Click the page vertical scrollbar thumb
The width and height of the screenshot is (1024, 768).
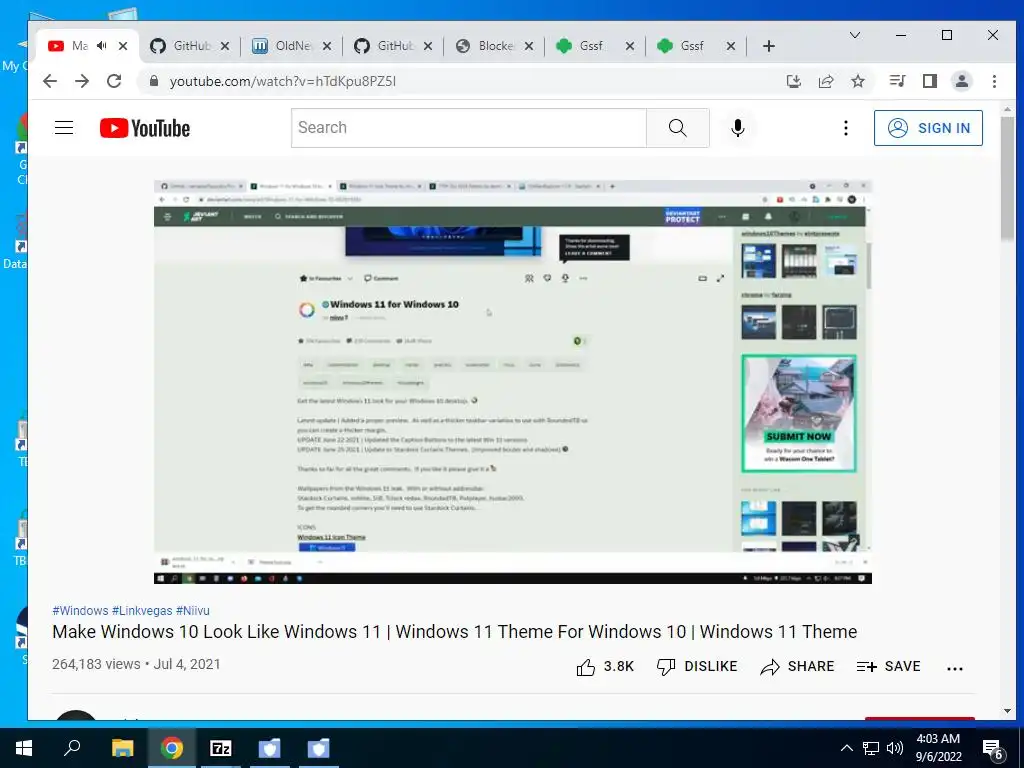click(1007, 178)
